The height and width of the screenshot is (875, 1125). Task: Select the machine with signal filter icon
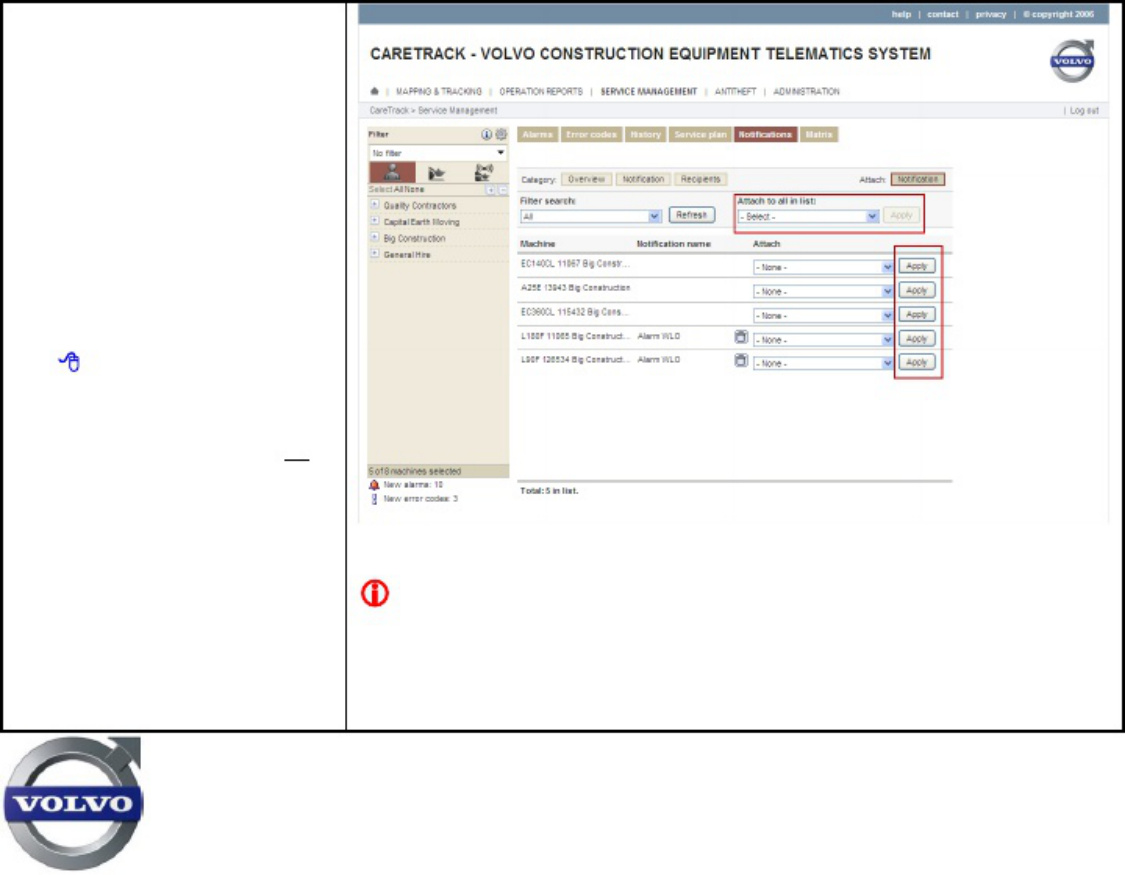484,172
